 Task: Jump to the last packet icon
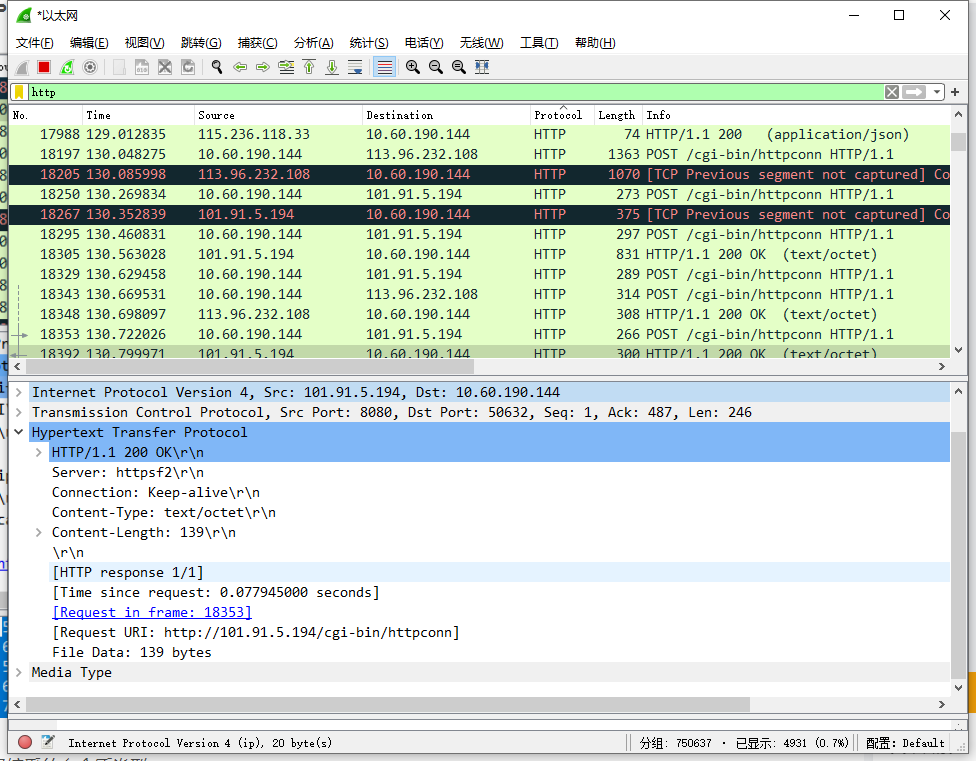[332, 67]
